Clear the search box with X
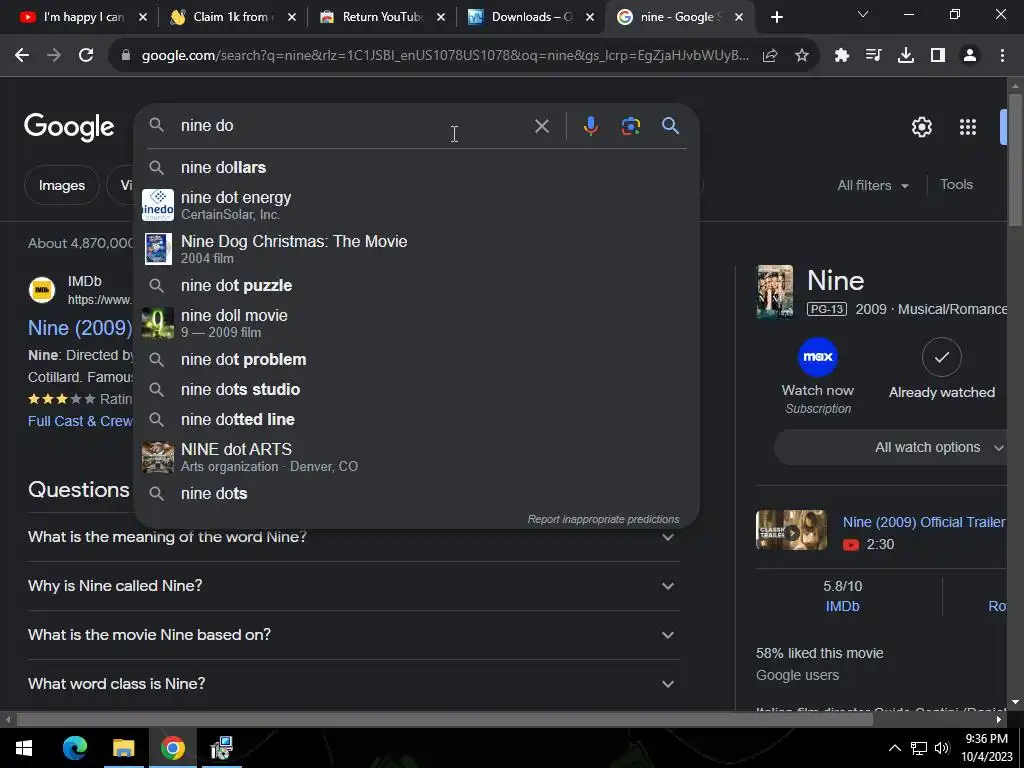Image resolution: width=1024 pixels, height=768 pixels. tap(541, 126)
